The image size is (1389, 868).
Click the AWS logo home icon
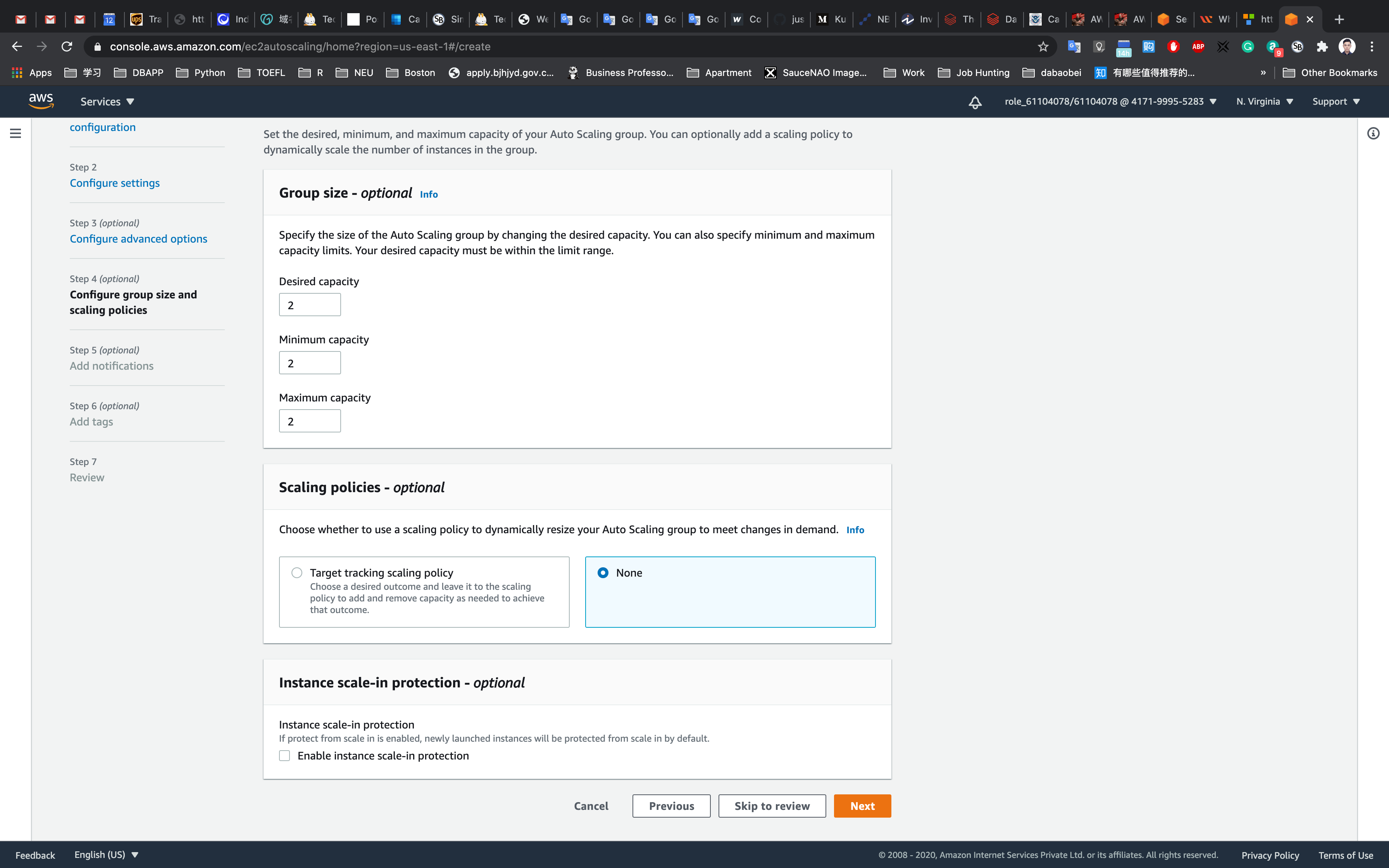[x=41, y=101]
